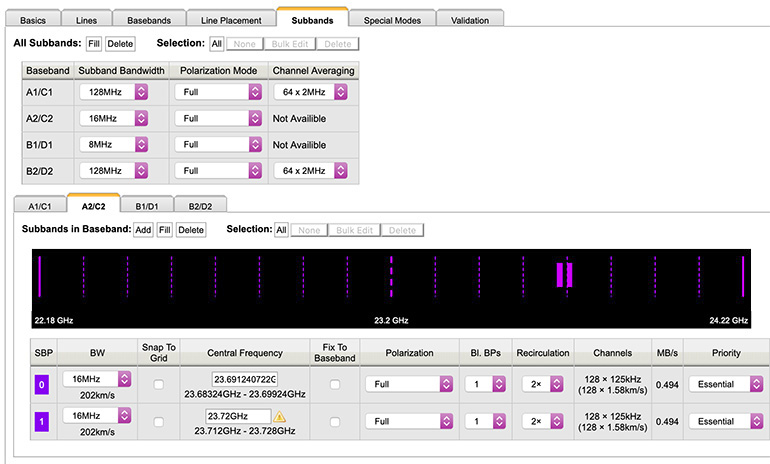Click the purple SBP 1 badge
This screenshot has width=770, height=464.
(x=41, y=422)
